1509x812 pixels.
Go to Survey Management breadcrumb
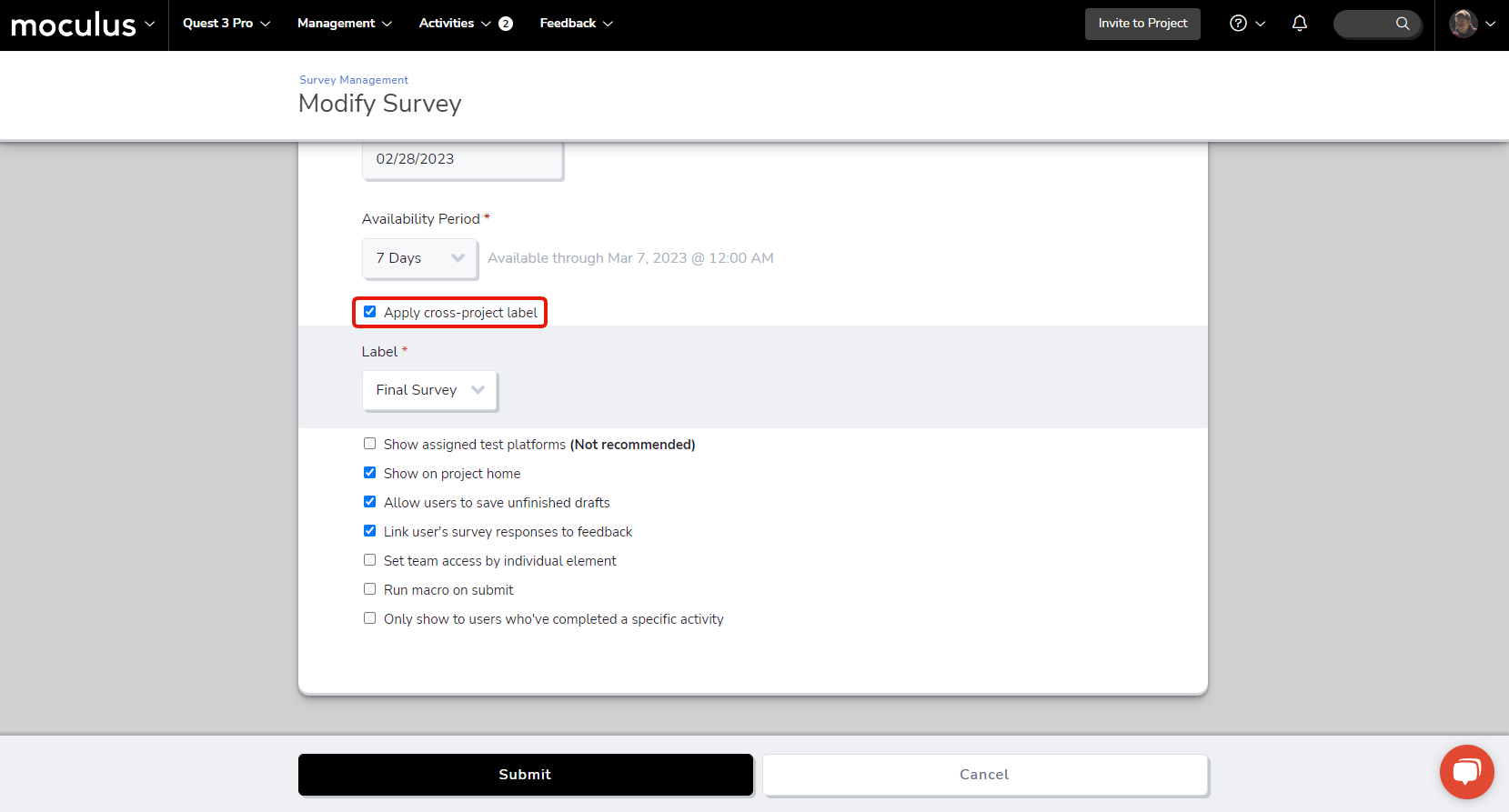[354, 80]
